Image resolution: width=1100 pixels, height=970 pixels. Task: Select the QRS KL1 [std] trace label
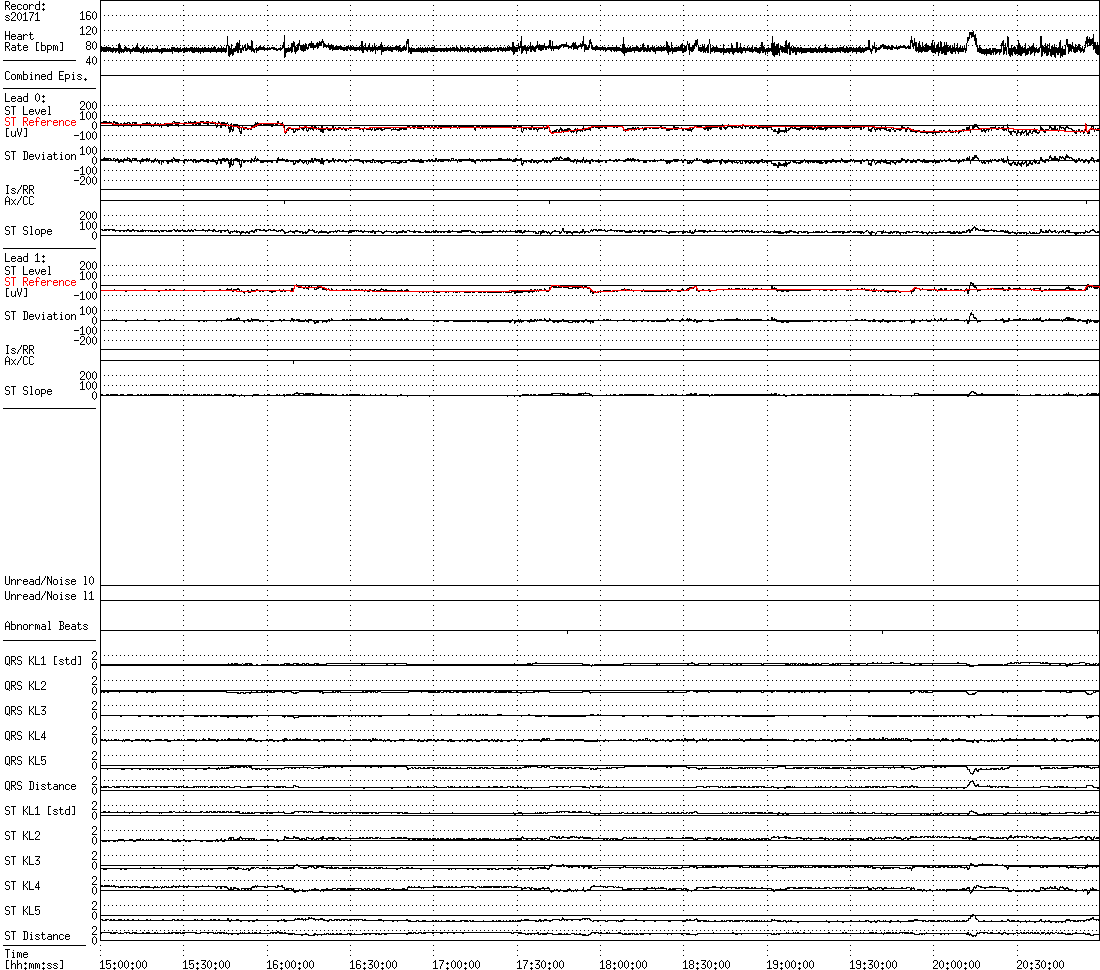tap(43, 661)
